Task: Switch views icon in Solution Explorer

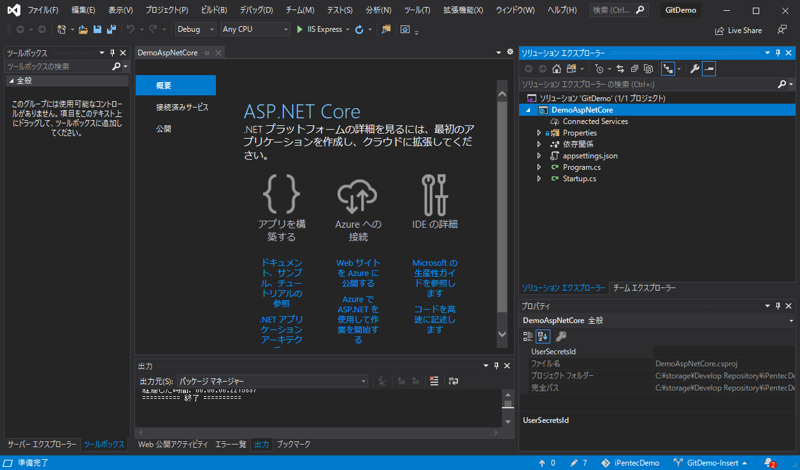Action: pyautogui.click(x=571, y=68)
